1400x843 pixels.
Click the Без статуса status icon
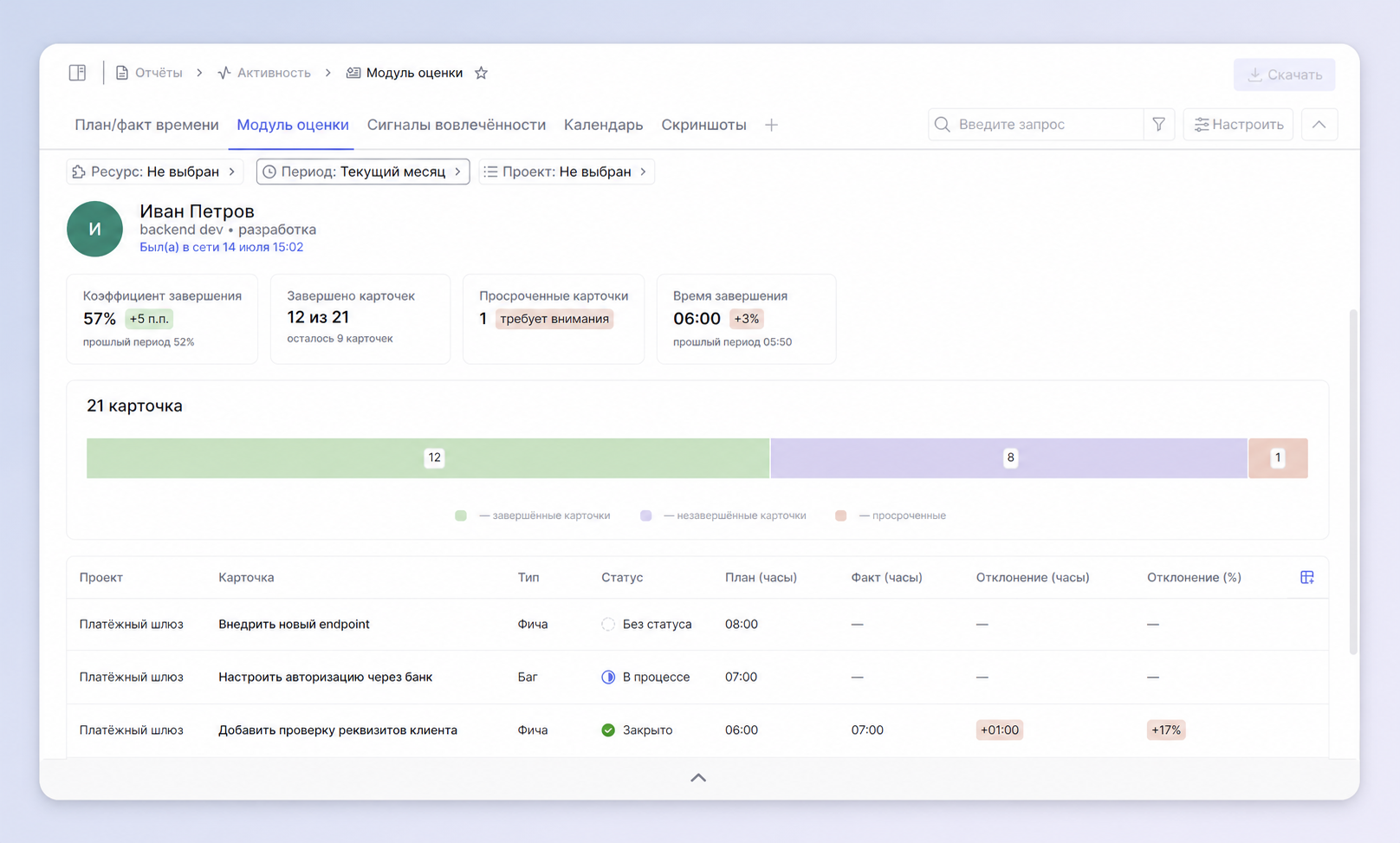pyautogui.click(x=608, y=625)
